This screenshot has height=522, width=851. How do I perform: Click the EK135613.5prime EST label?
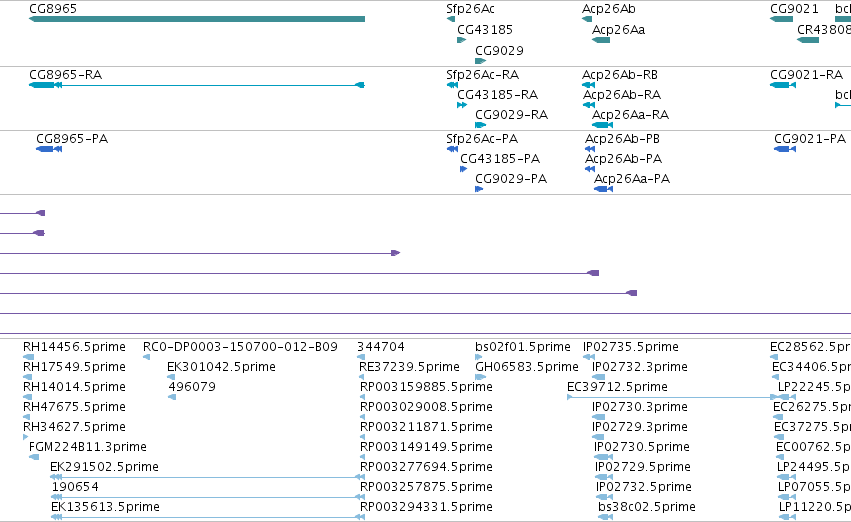105,507
